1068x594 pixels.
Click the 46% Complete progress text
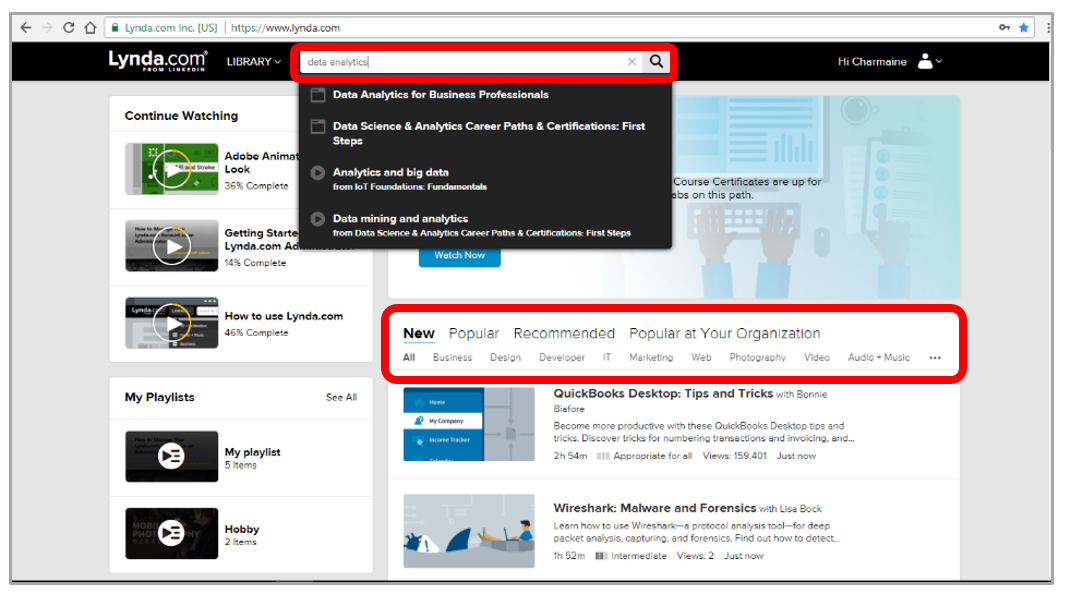[x=257, y=332]
